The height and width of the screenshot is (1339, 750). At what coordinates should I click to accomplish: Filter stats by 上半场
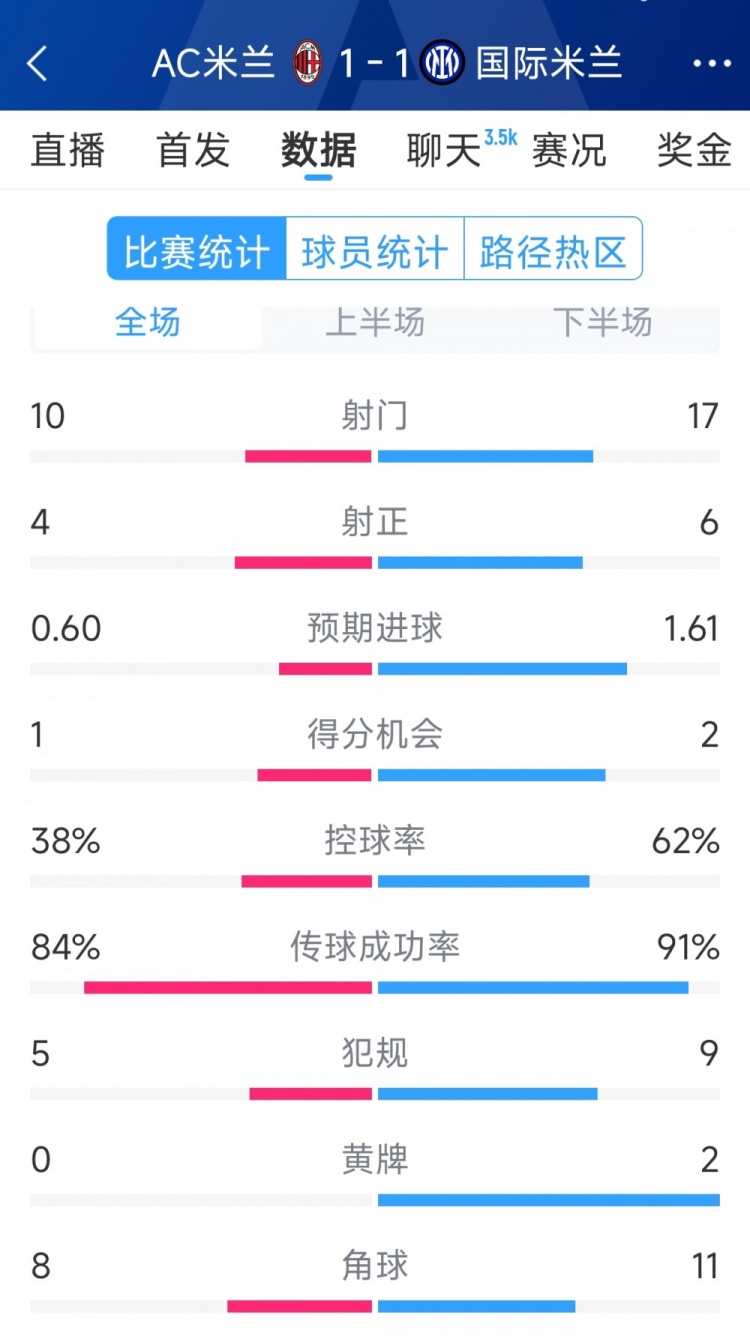click(x=375, y=323)
